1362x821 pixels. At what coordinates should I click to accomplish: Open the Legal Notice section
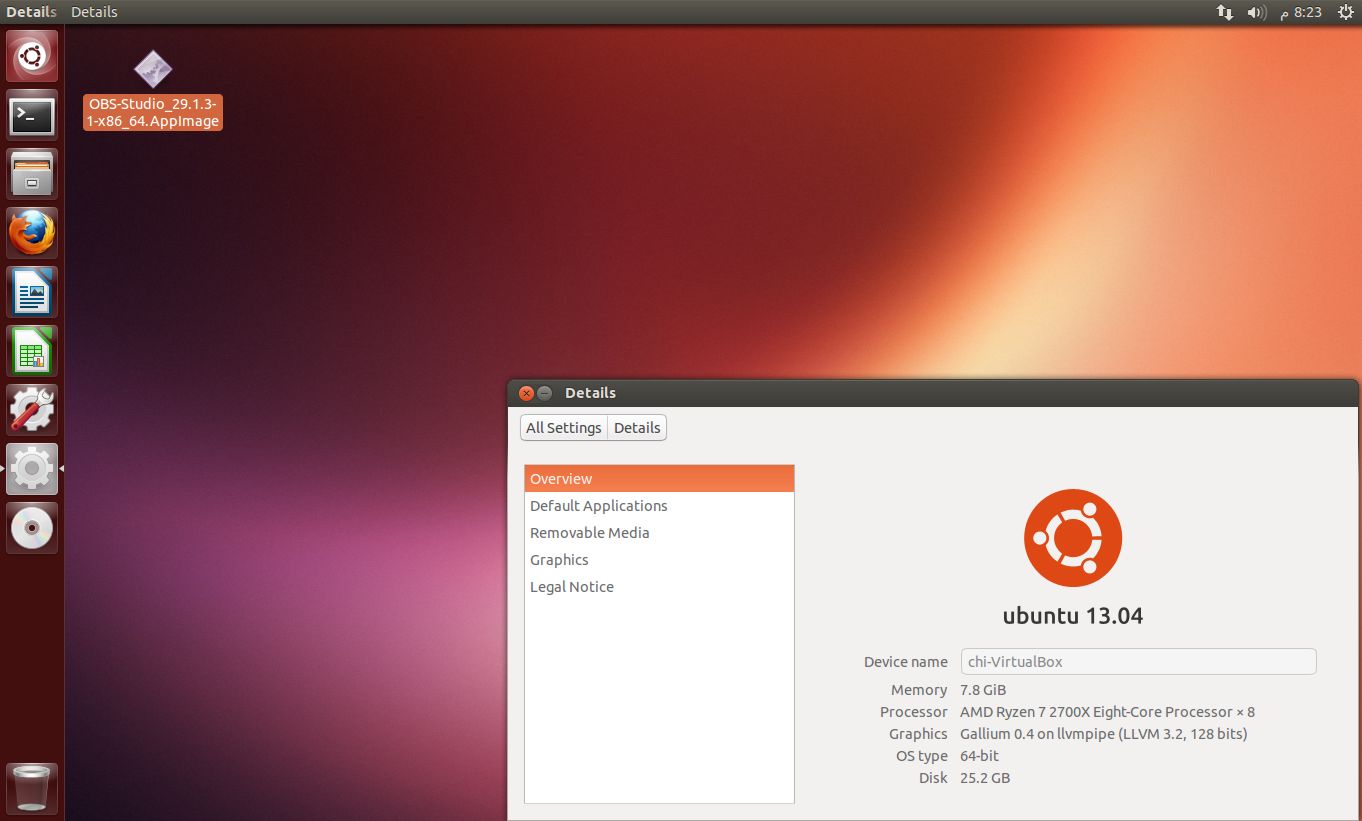coord(659,587)
